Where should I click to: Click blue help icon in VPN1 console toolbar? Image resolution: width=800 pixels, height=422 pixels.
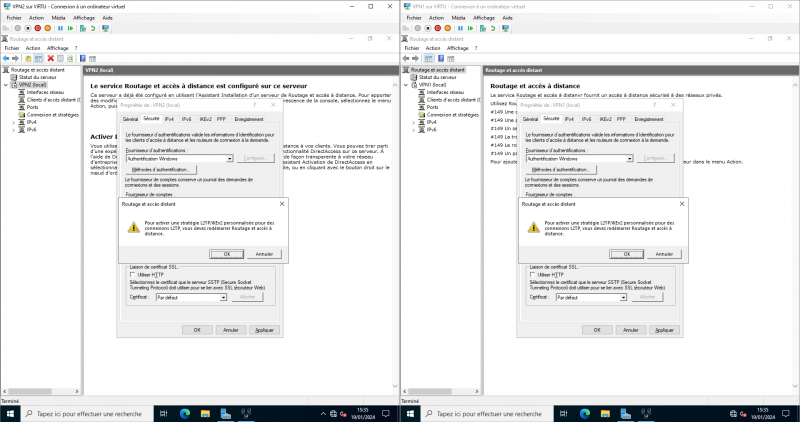click(x=440, y=58)
